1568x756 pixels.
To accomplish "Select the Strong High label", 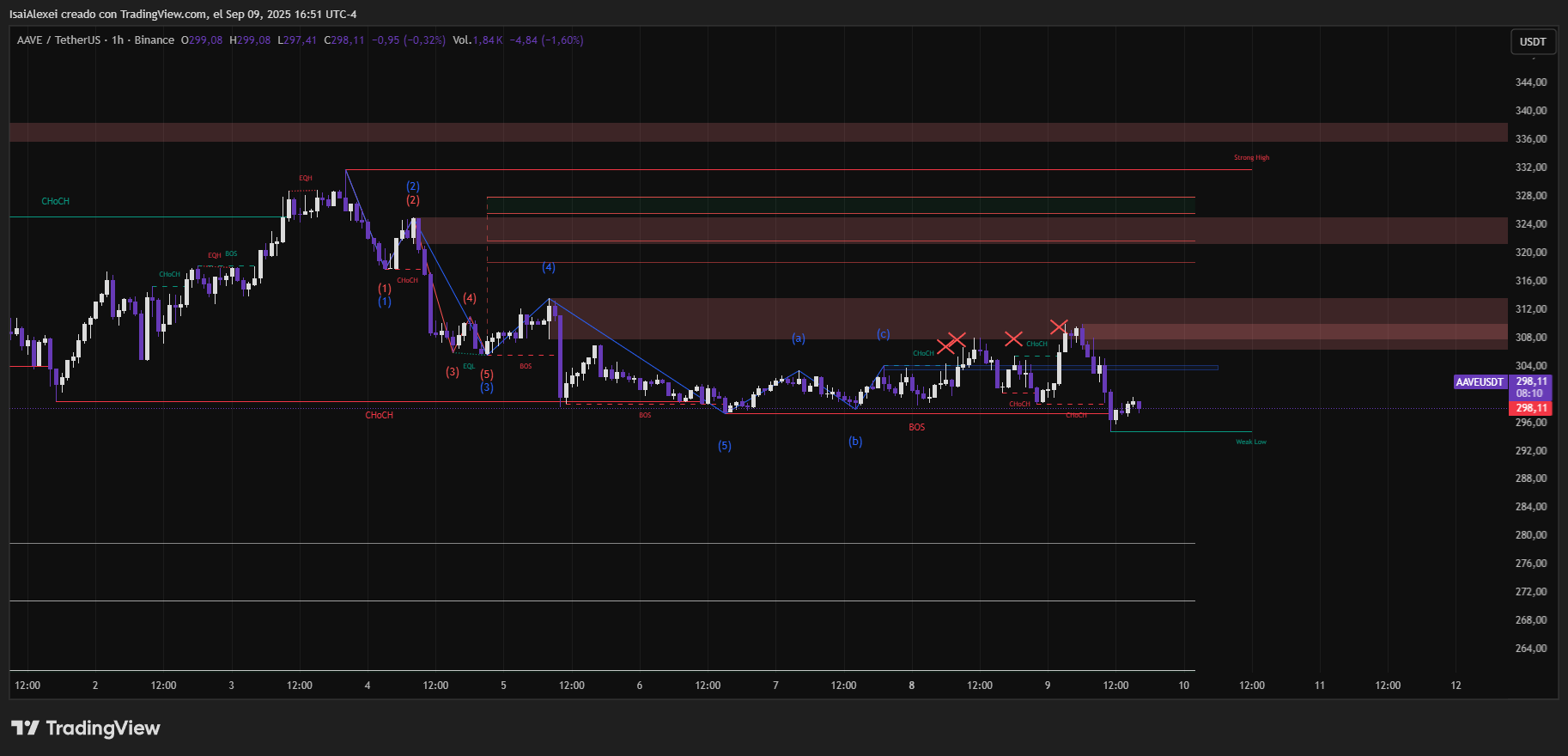I will pos(1251,158).
